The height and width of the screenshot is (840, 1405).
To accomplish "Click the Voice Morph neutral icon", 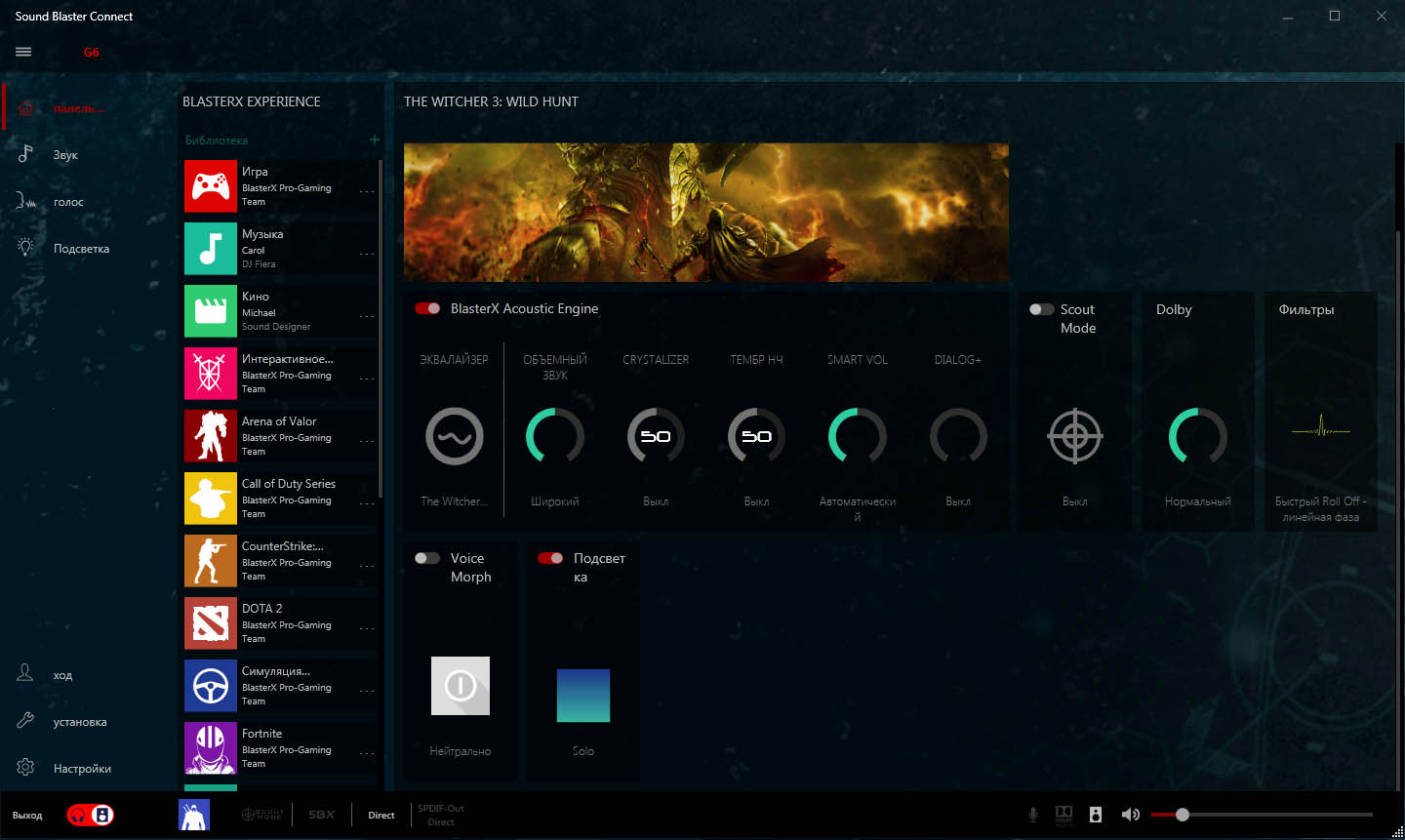I will (460, 686).
